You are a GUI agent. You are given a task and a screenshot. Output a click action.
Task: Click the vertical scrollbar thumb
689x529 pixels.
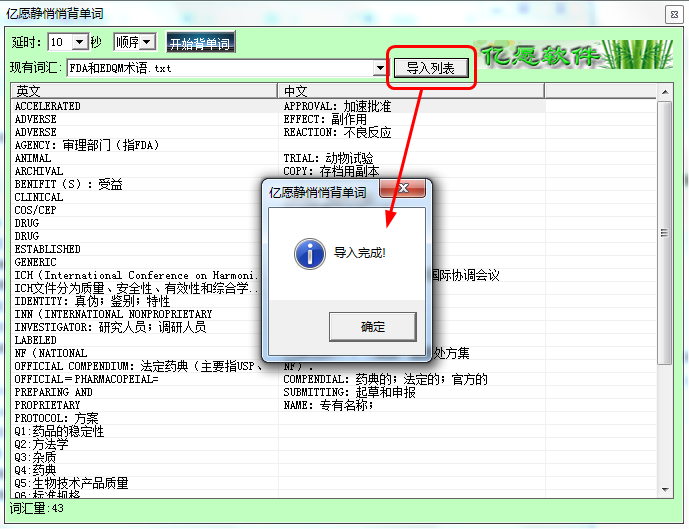665,233
